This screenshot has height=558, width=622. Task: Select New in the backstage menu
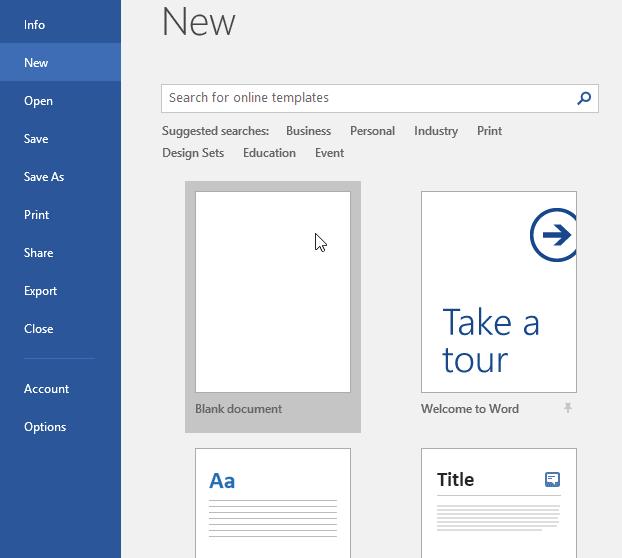pos(60,62)
